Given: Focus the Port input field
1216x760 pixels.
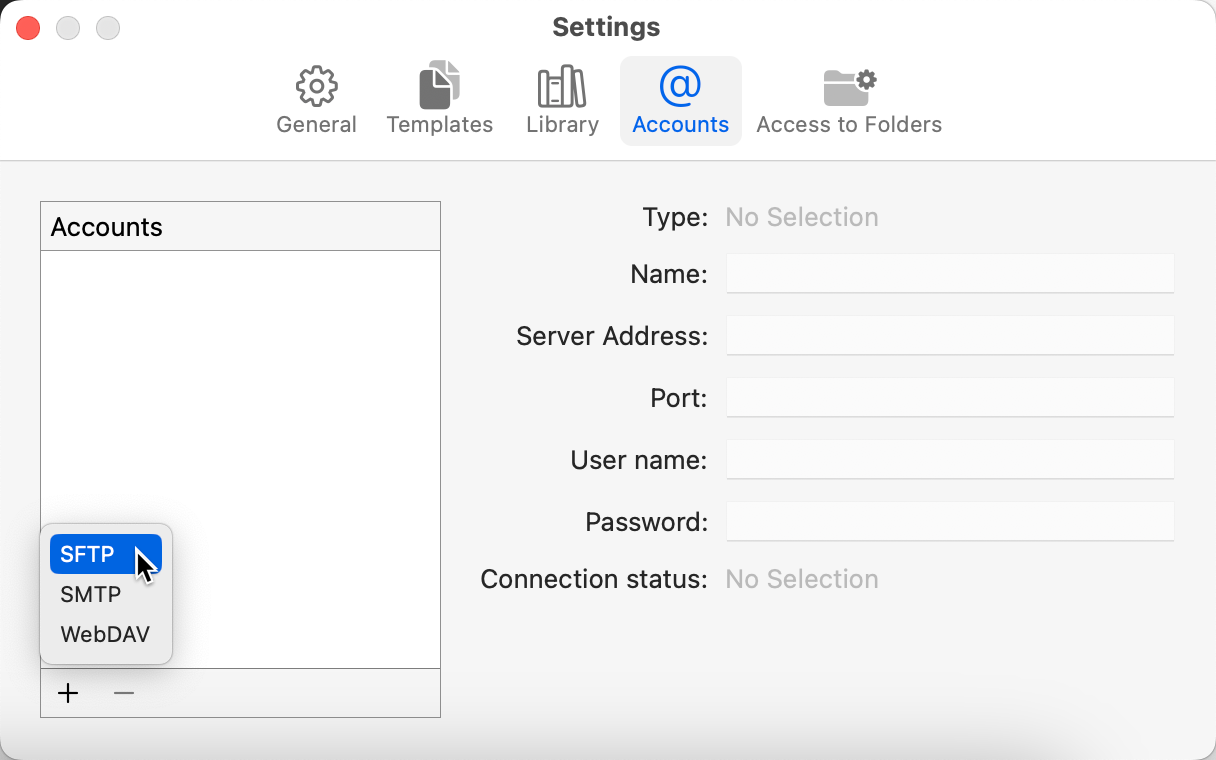Looking at the screenshot, I should 948,397.
